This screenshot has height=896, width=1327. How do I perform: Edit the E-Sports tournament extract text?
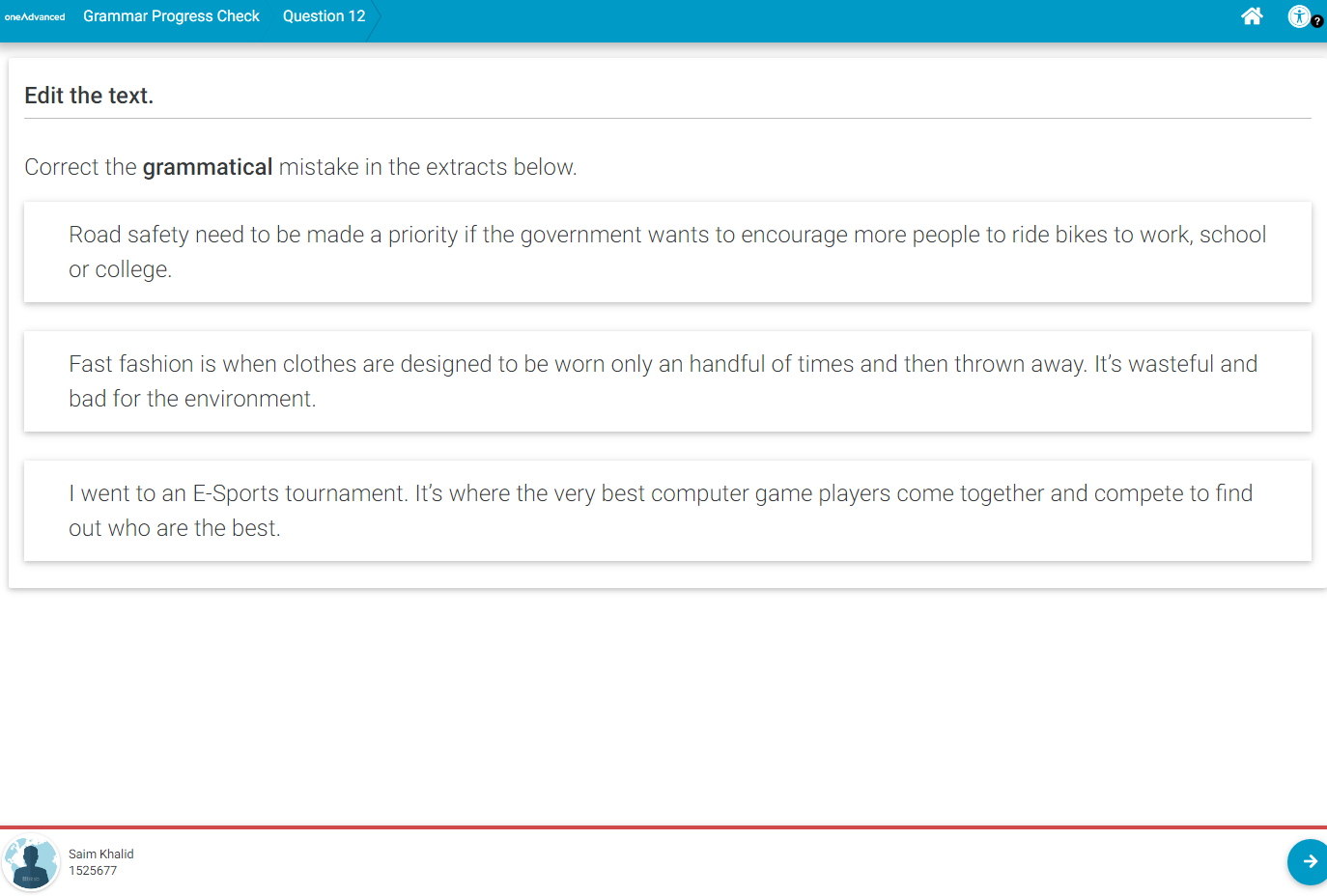[667, 511]
